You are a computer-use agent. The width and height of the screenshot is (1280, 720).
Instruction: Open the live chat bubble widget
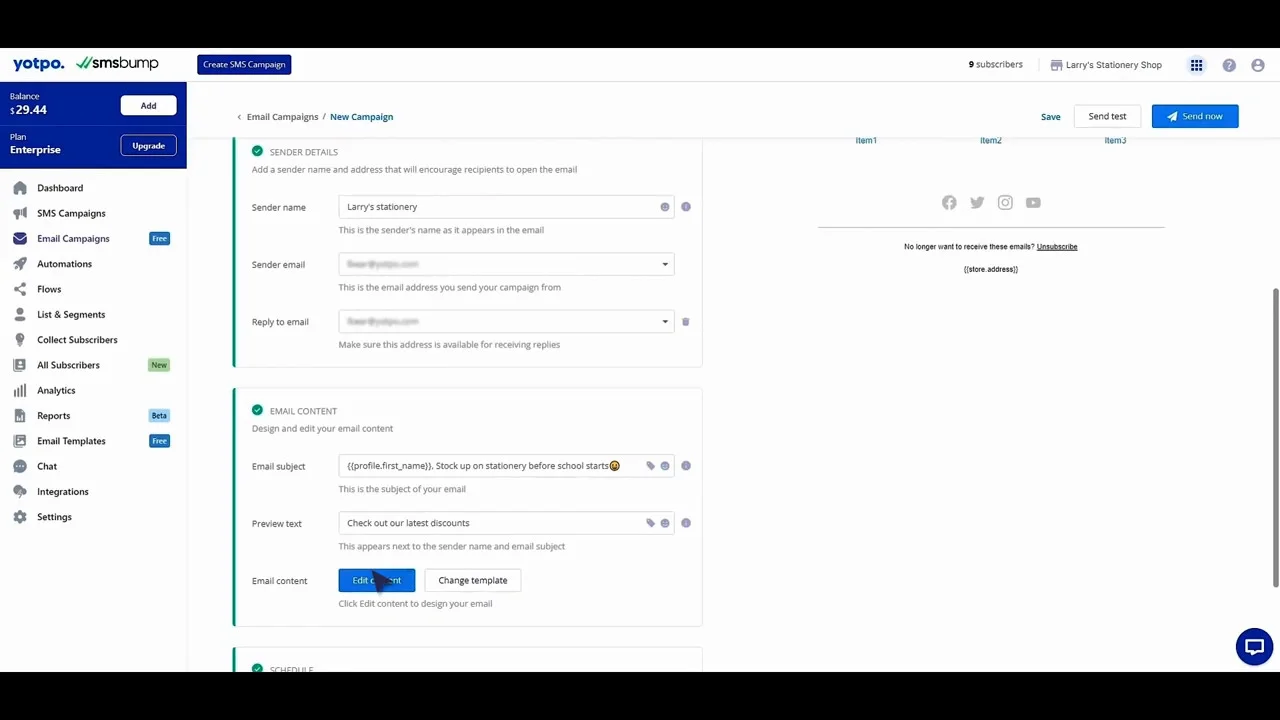click(x=1254, y=646)
